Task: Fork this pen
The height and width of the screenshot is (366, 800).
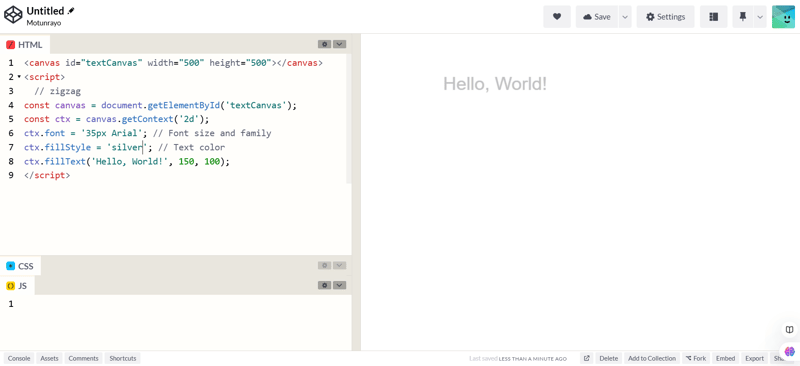Action: [696, 358]
